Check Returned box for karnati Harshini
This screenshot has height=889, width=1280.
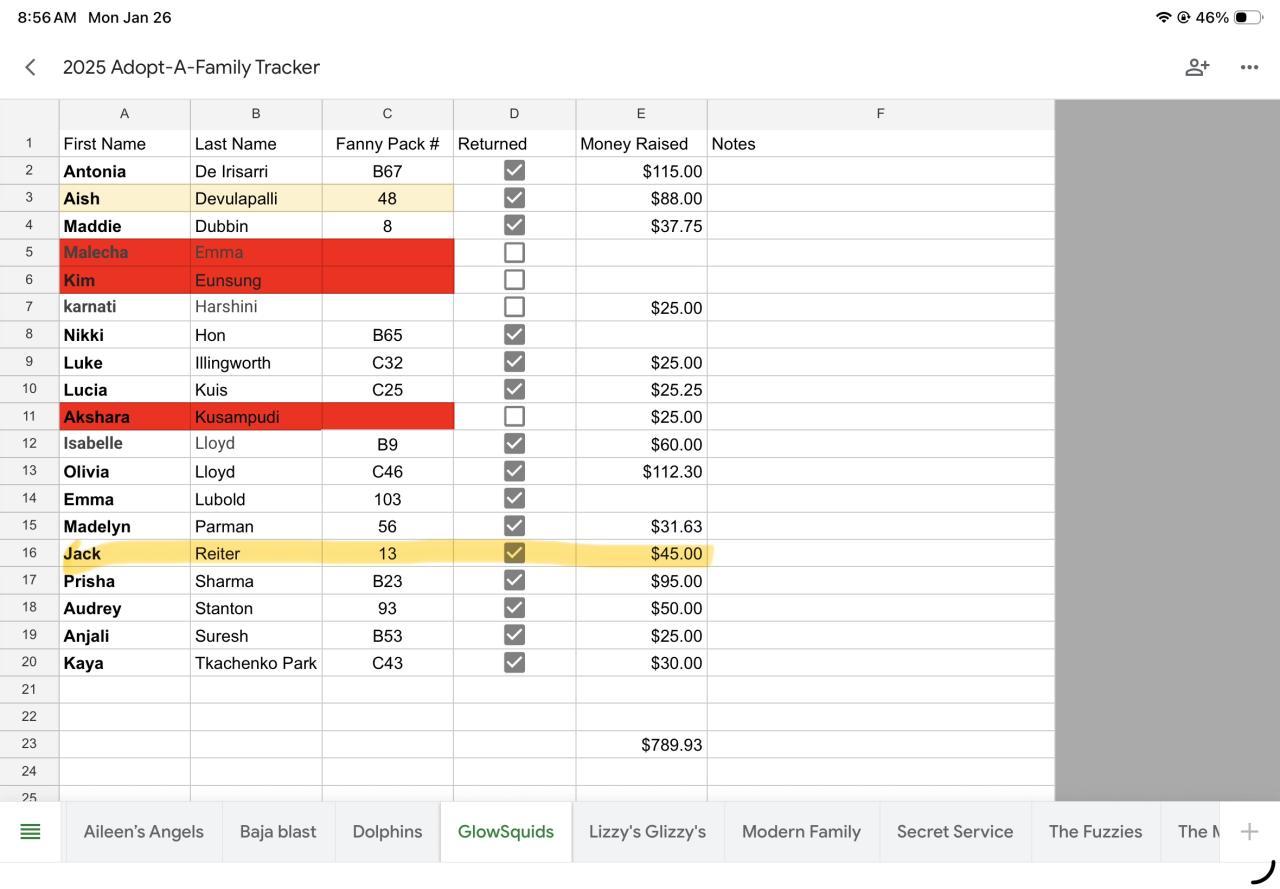tap(514, 307)
